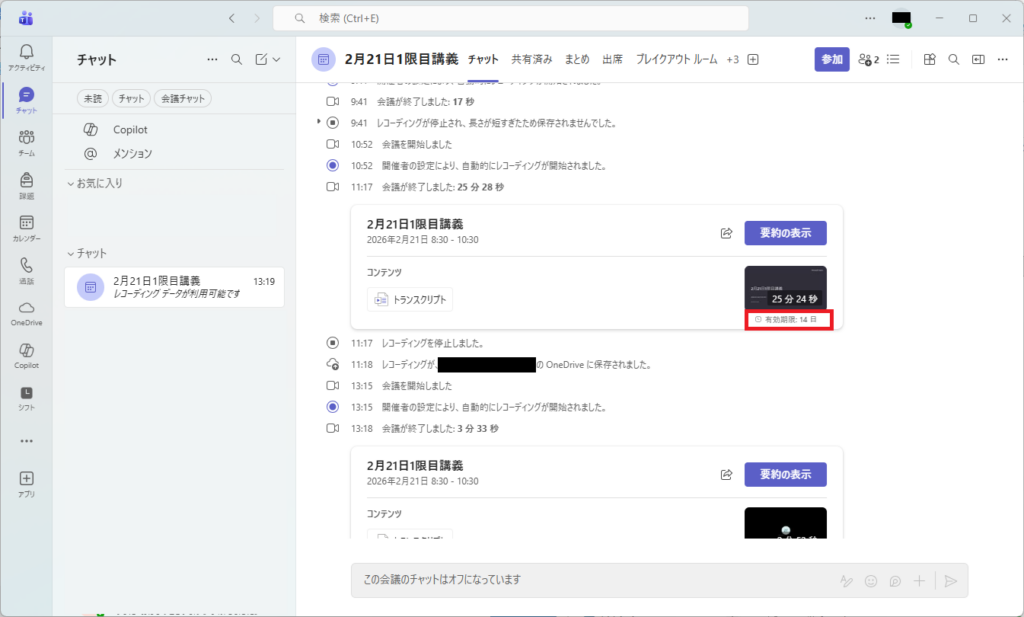Expand the +3 more tabs overflow
Screen dimensions: 1024x617
(732, 60)
